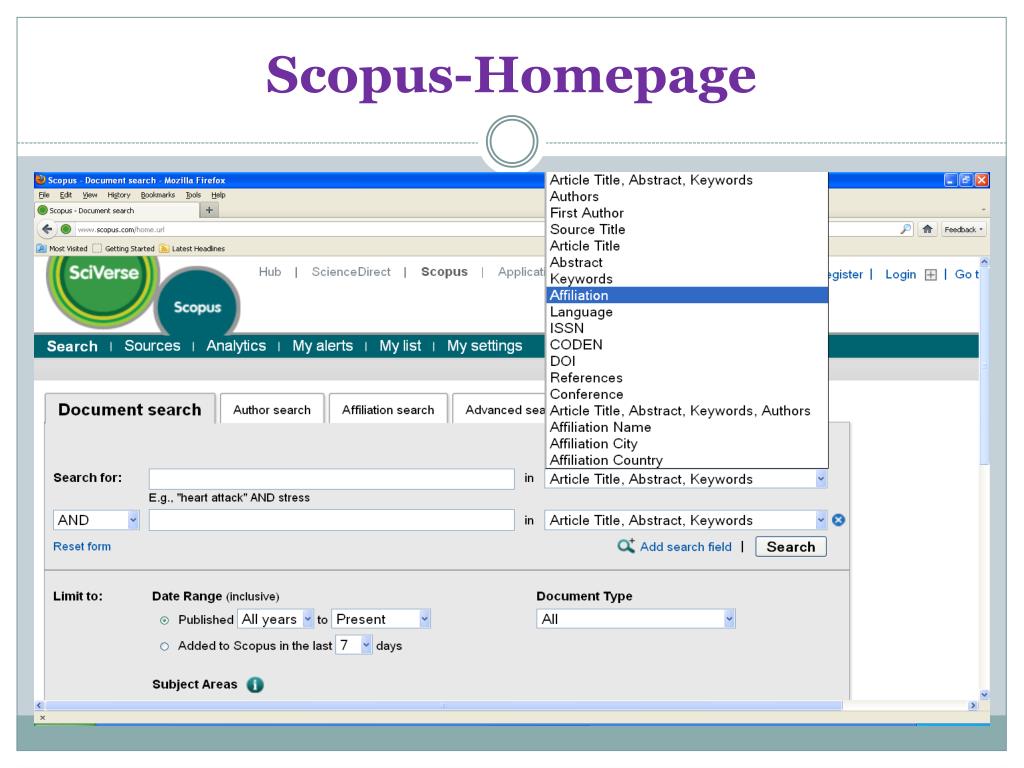Select Authors in the dropdown list
The image size is (1024, 768).
[x=687, y=197]
